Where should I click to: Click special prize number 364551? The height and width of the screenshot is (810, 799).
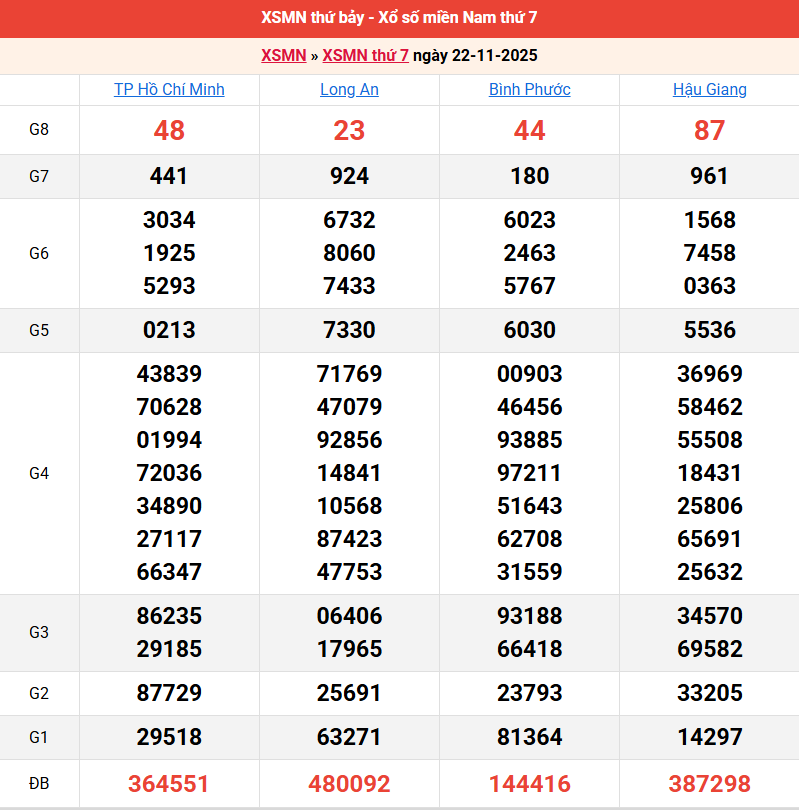169,783
